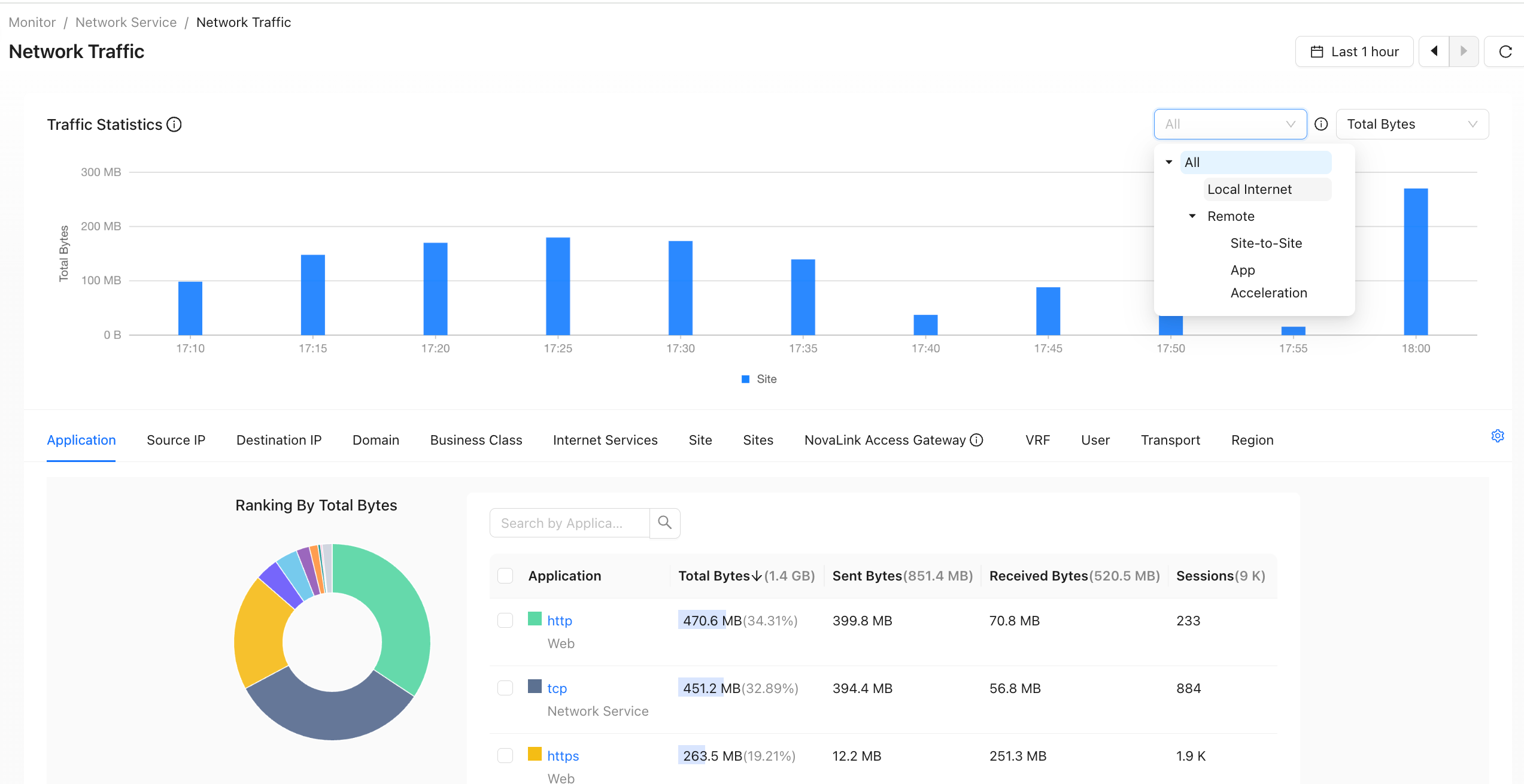Screen dimensions: 1524x784
Task: Open the table settings gear icon
Action: point(1498,436)
